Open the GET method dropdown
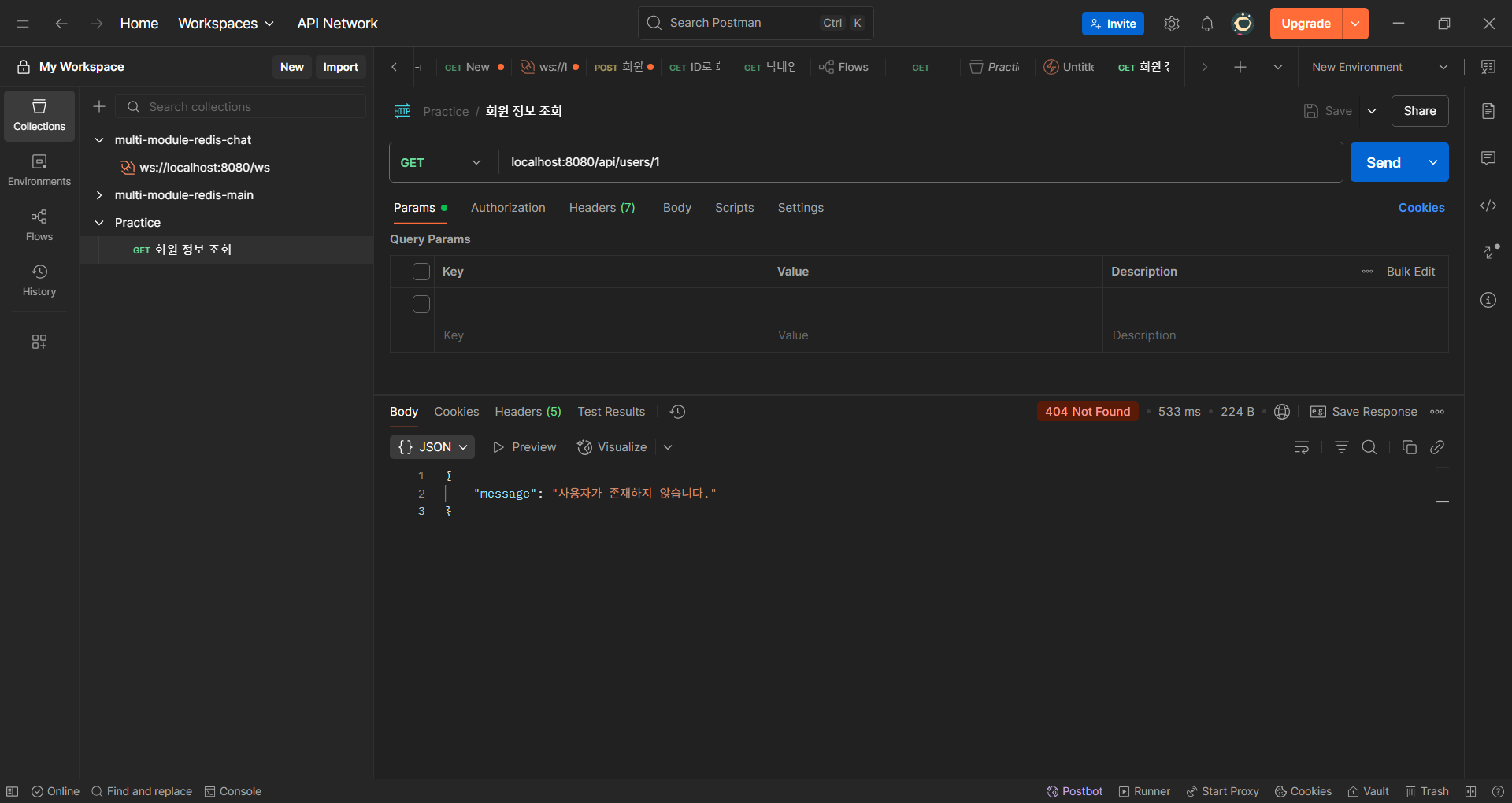The width and height of the screenshot is (1512, 803). click(442, 162)
